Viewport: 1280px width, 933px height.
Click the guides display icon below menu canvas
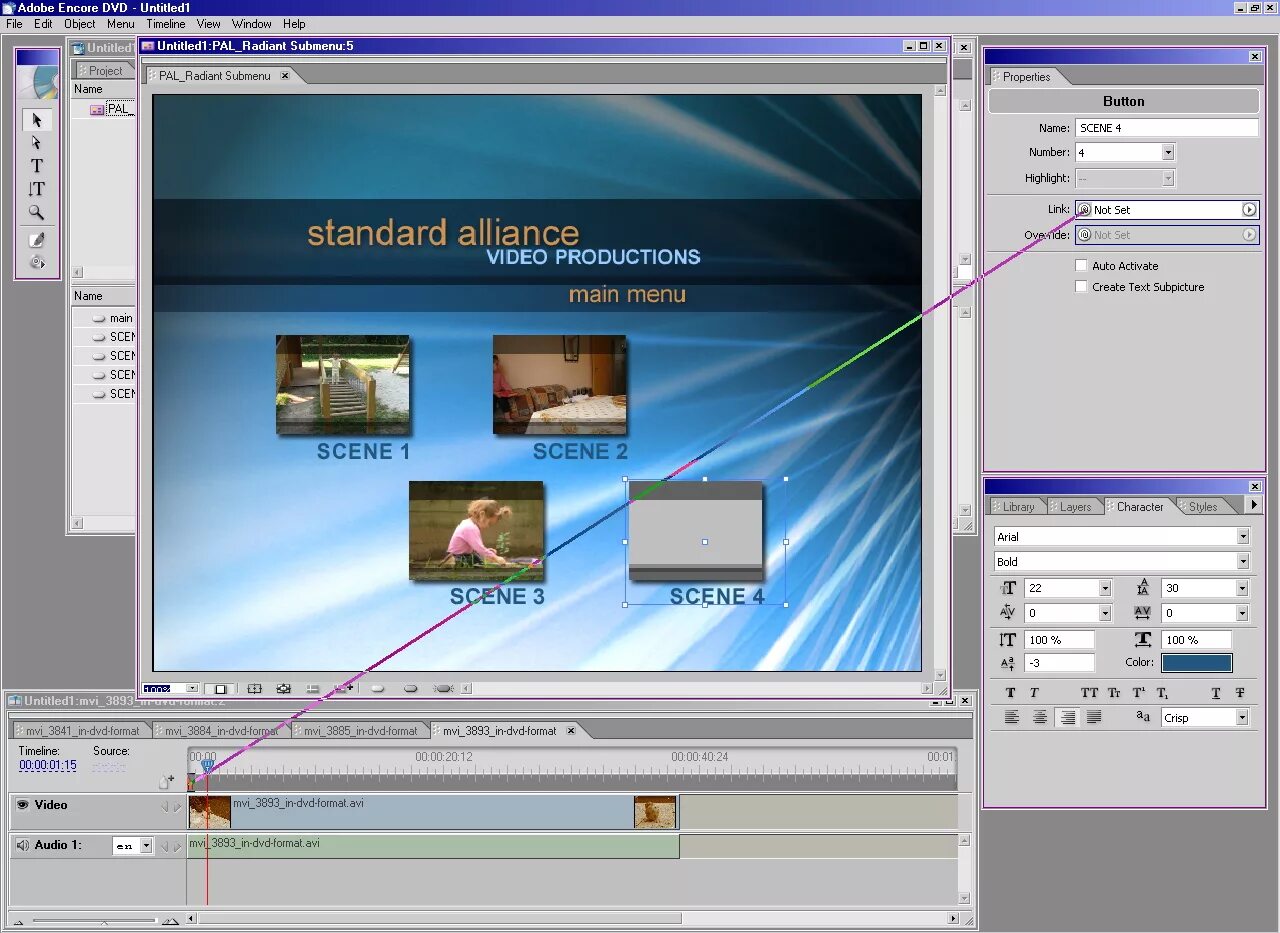click(313, 688)
